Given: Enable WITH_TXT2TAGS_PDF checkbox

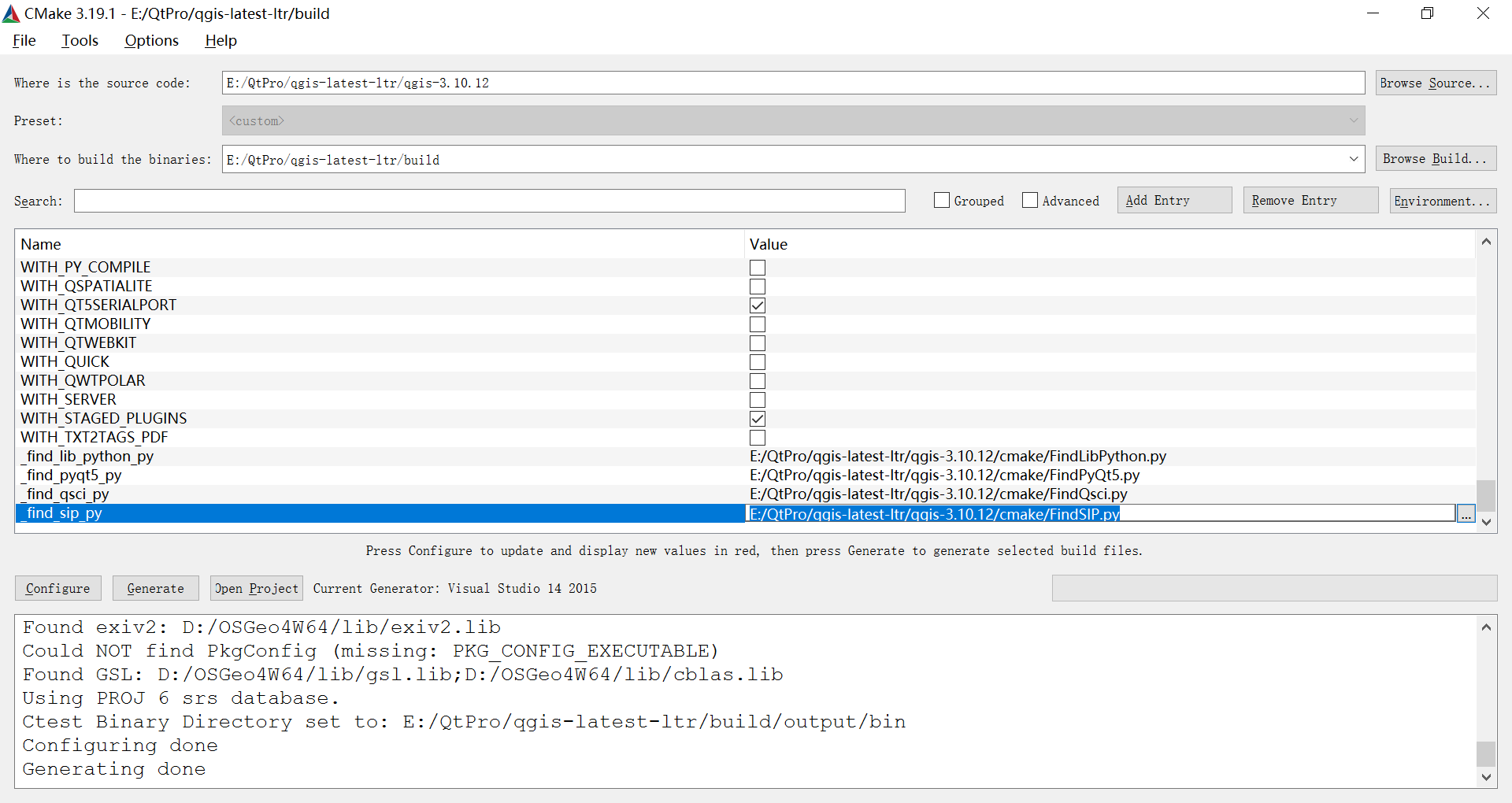Looking at the screenshot, I should [758, 438].
